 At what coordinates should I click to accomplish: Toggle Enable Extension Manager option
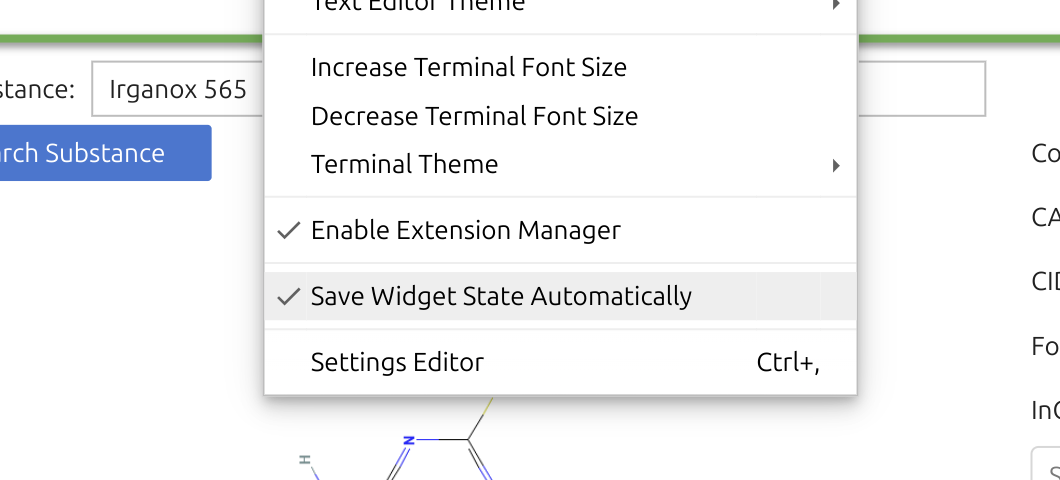tap(560, 231)
